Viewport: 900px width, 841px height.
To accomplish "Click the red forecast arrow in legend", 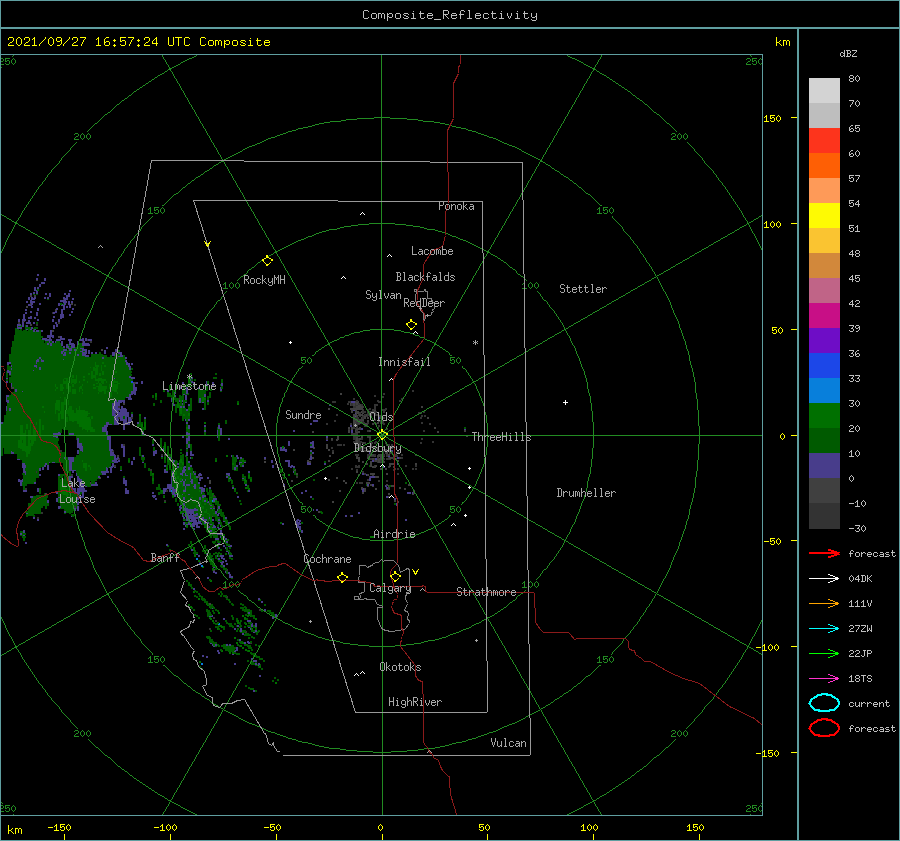I will click(x=824, y=553).
